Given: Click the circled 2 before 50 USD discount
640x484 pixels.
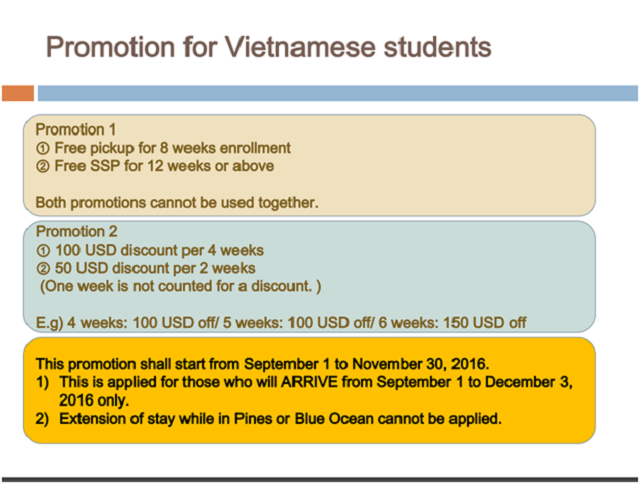Looking at the screenshot, I should [x=43, y=268].
